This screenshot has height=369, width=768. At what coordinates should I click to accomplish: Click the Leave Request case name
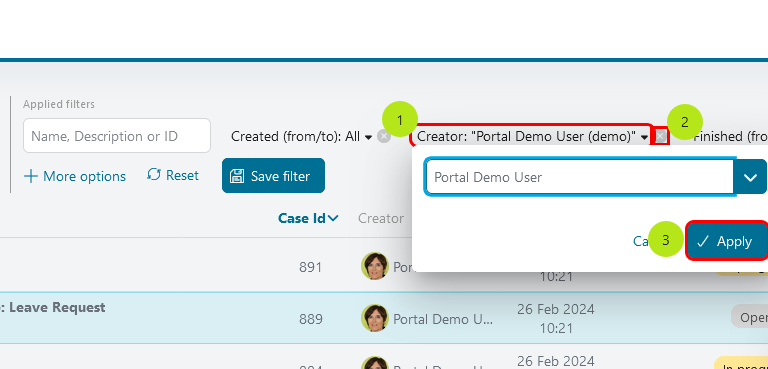[57, 308]
